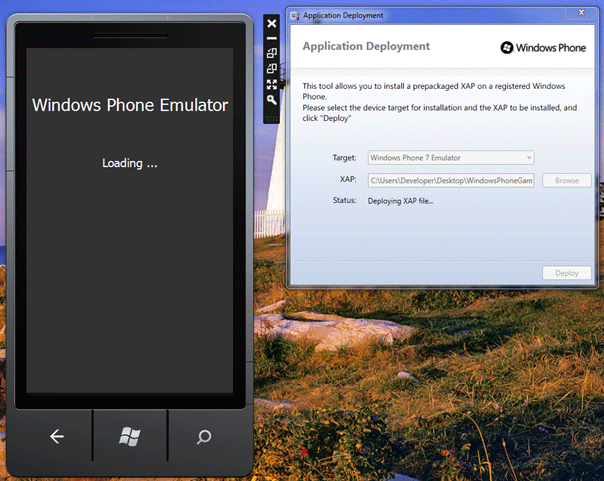Screen dimensions: 604x481
Task: Click the 'Application Deployment' heading
Action: click(366, 46)
